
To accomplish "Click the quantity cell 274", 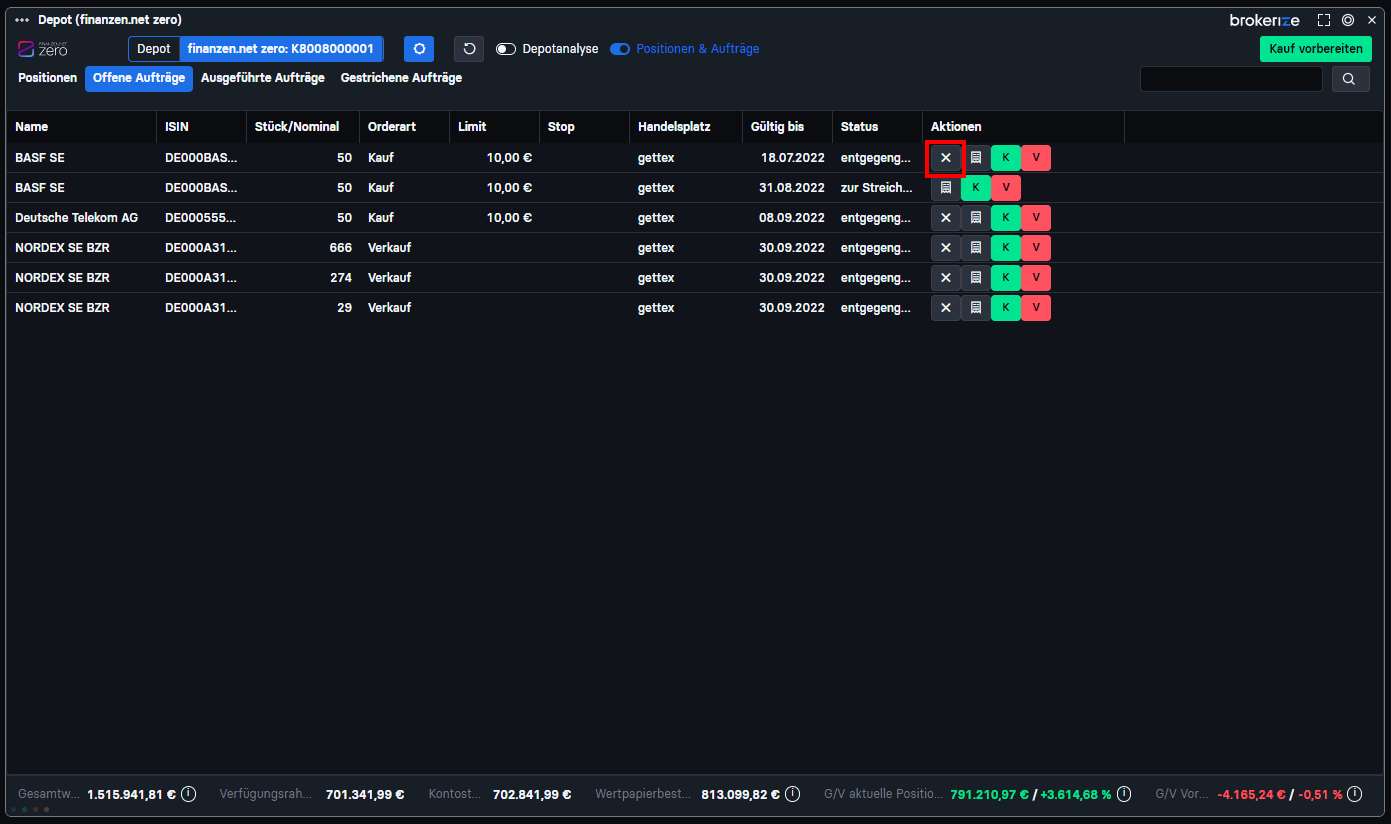I will [303, 278].
